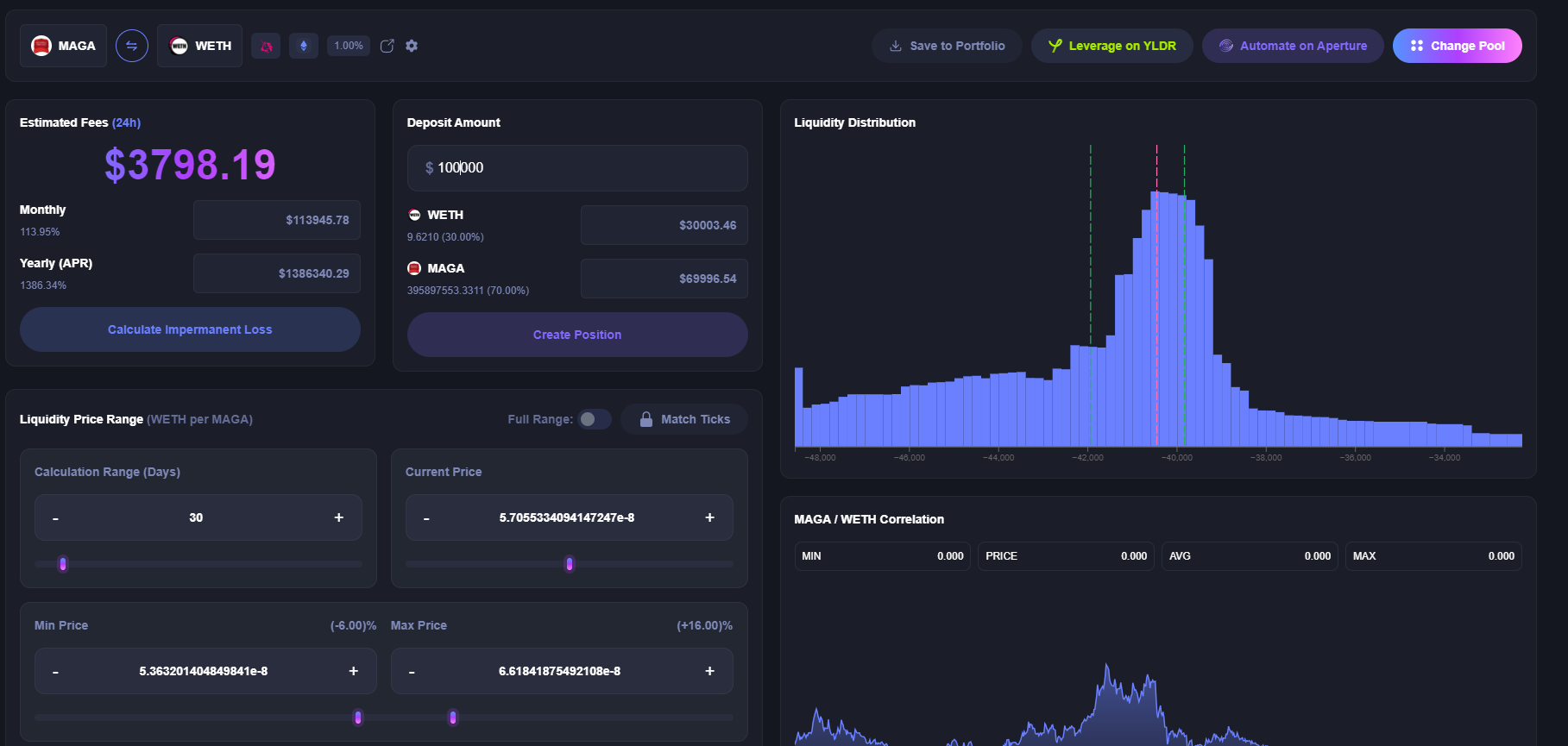
Task: Toggle the Match Ticks lock
Action: (684, 419)
